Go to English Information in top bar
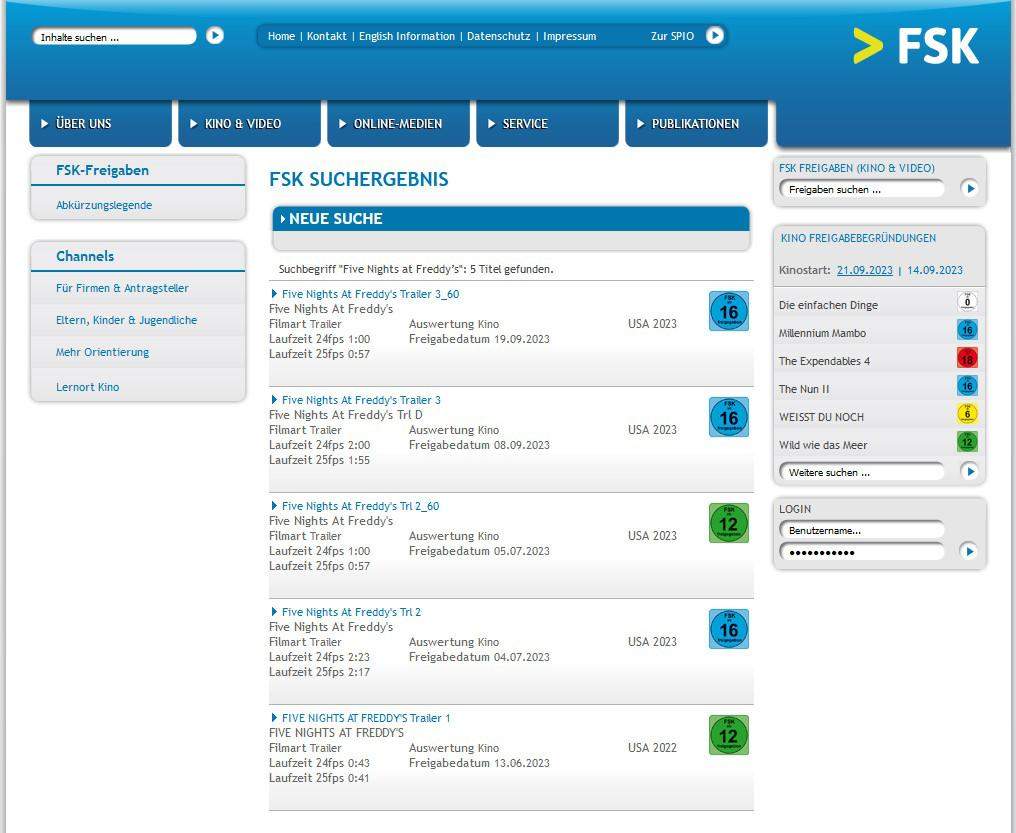Screen dimensions: 1016x833 [x=407, y=36]
